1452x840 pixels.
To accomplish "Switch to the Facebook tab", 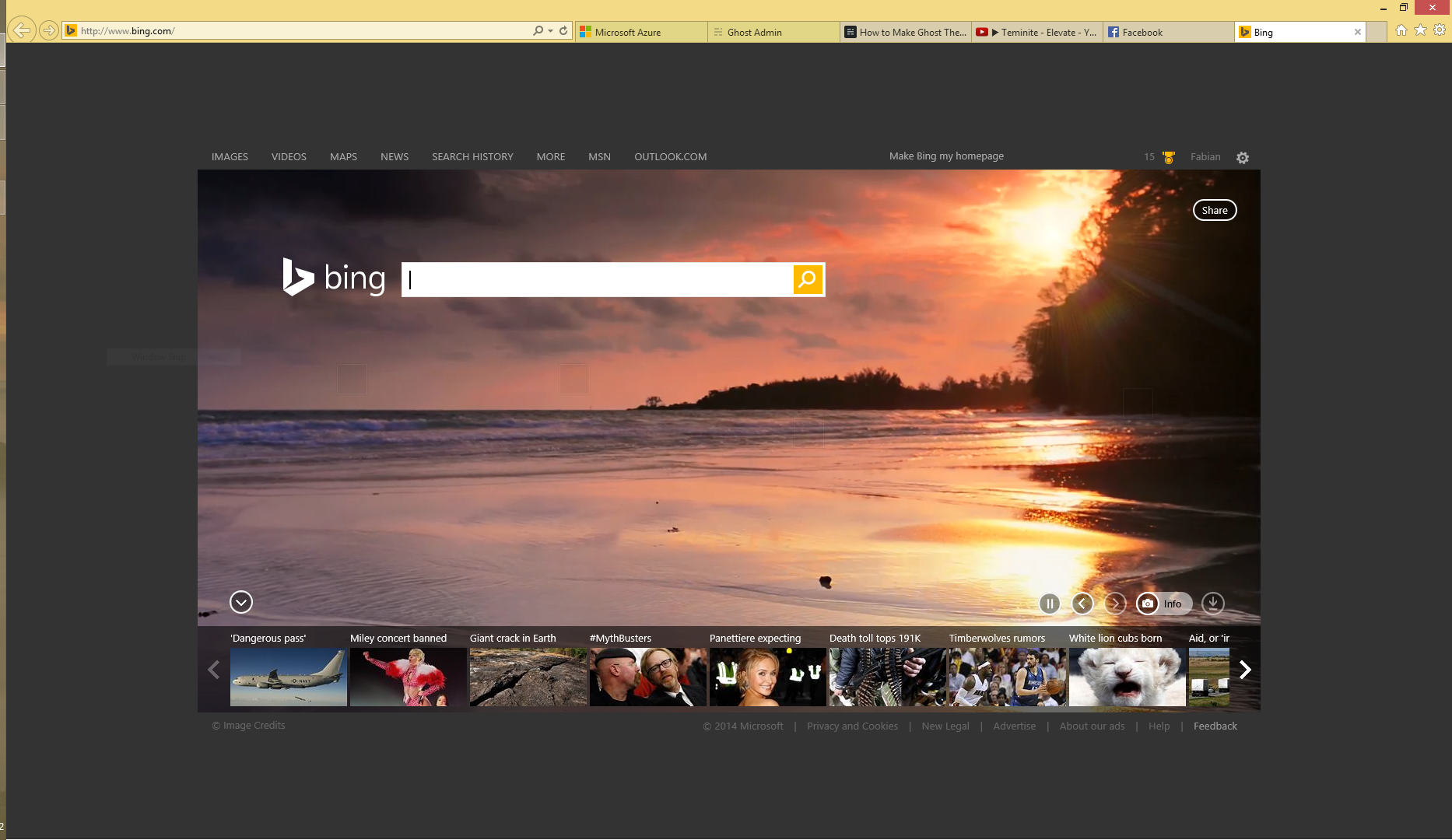I will pos(1169,32).
